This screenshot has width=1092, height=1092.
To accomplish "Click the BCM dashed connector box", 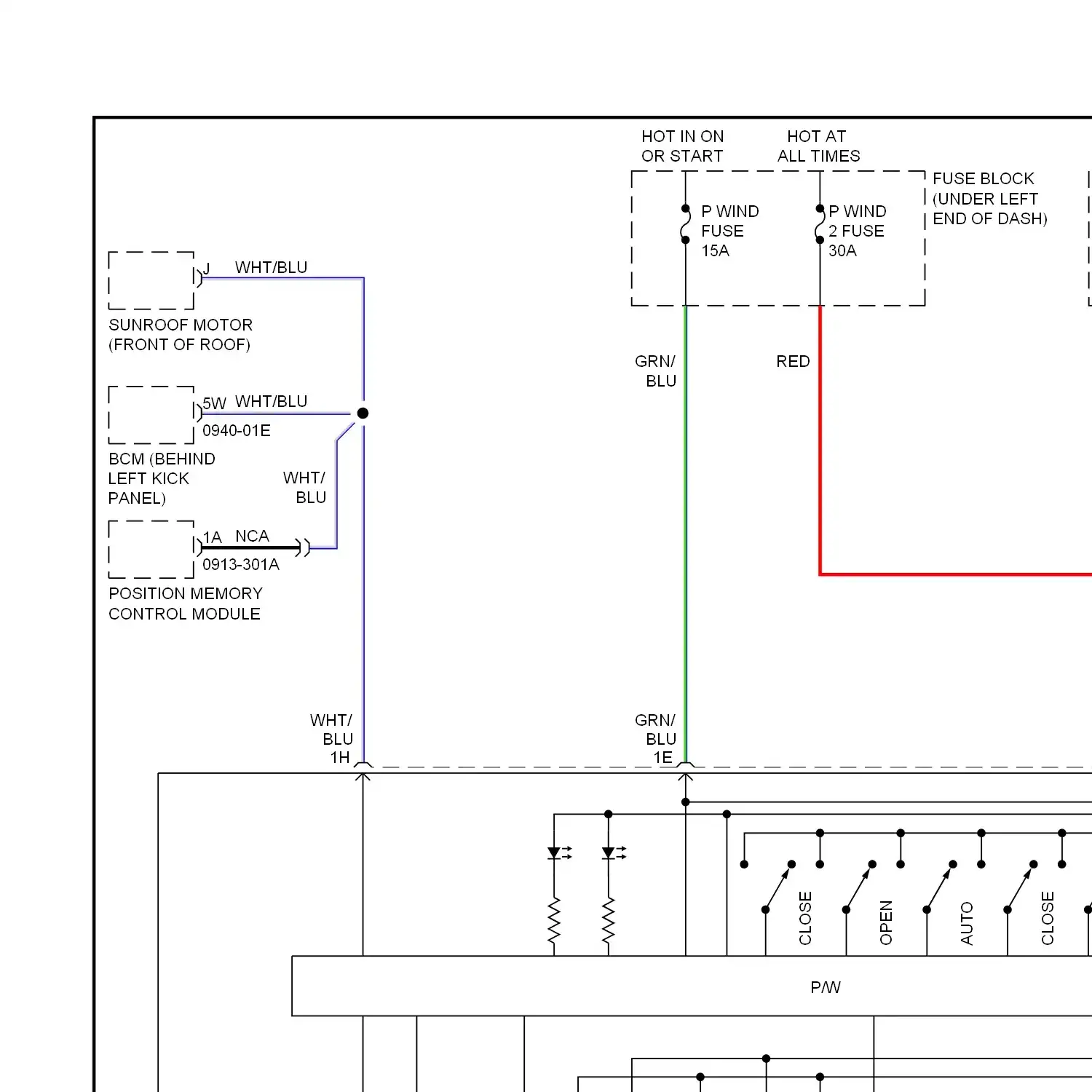I will tap(151, 415).
